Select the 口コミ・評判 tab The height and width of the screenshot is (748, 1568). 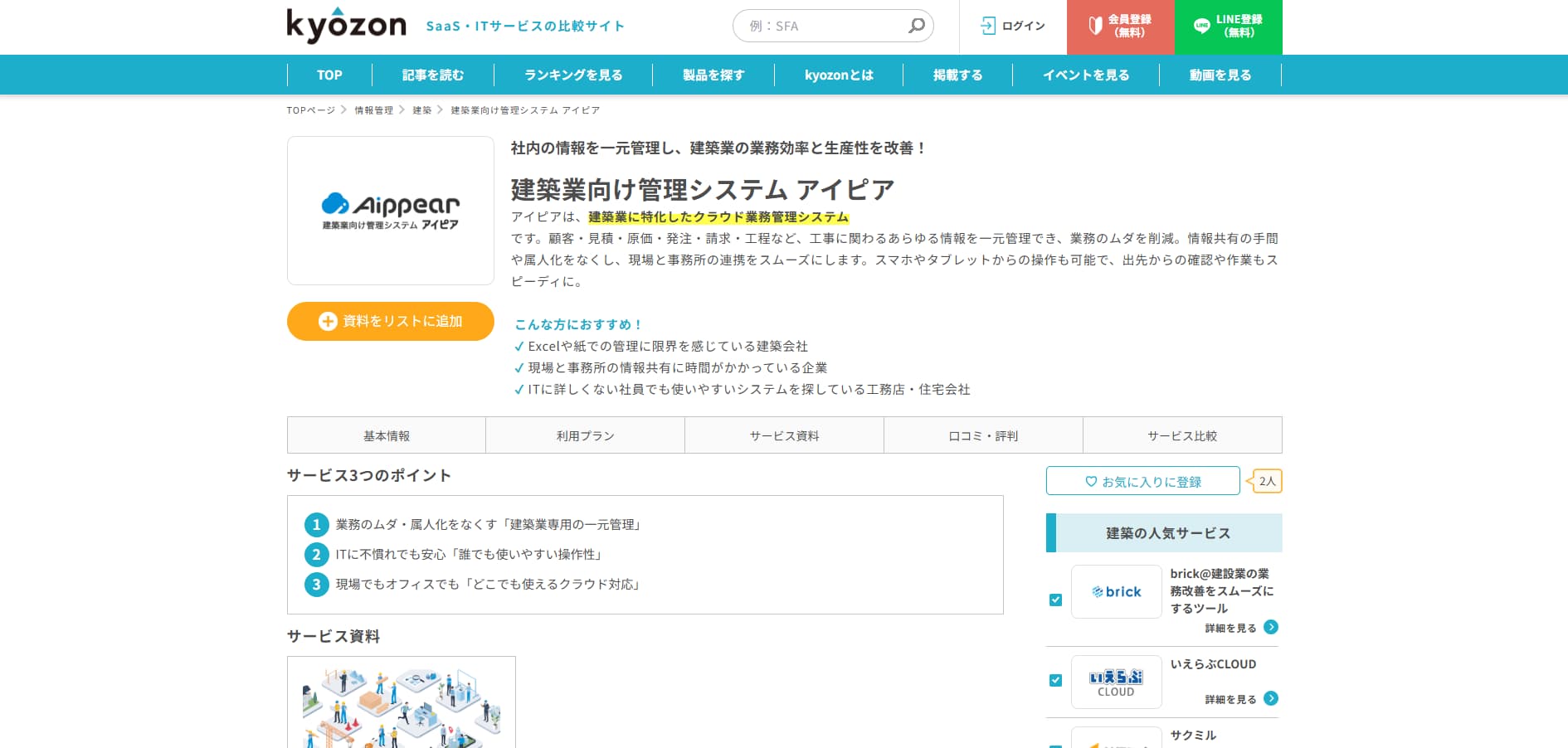(983, 435)
